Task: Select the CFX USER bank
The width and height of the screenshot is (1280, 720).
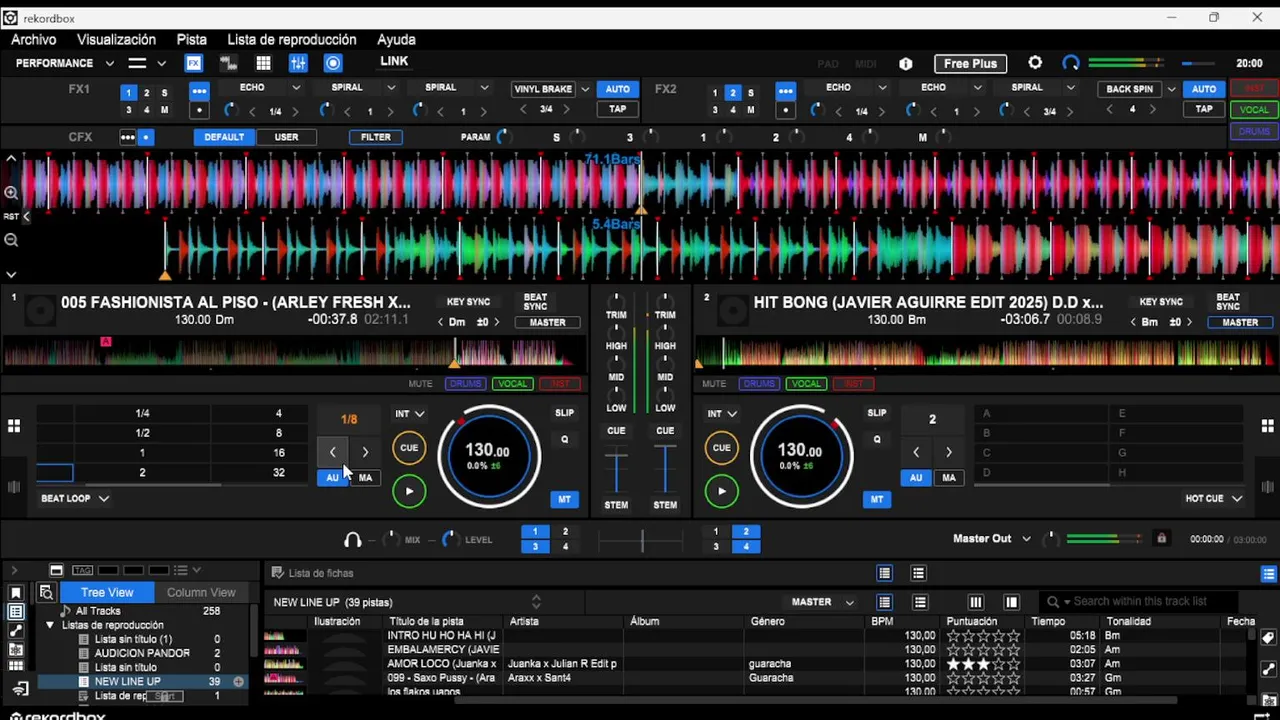Action: tap(286, 137)
